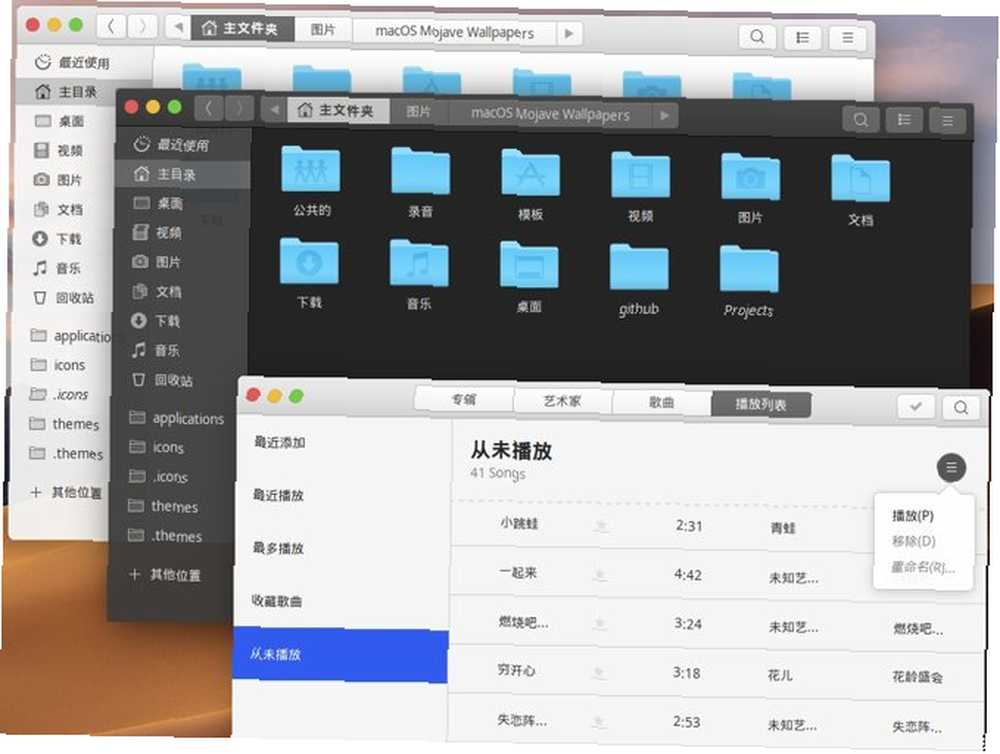Toggle favorite star for 一起来

[x=600, y=575]
